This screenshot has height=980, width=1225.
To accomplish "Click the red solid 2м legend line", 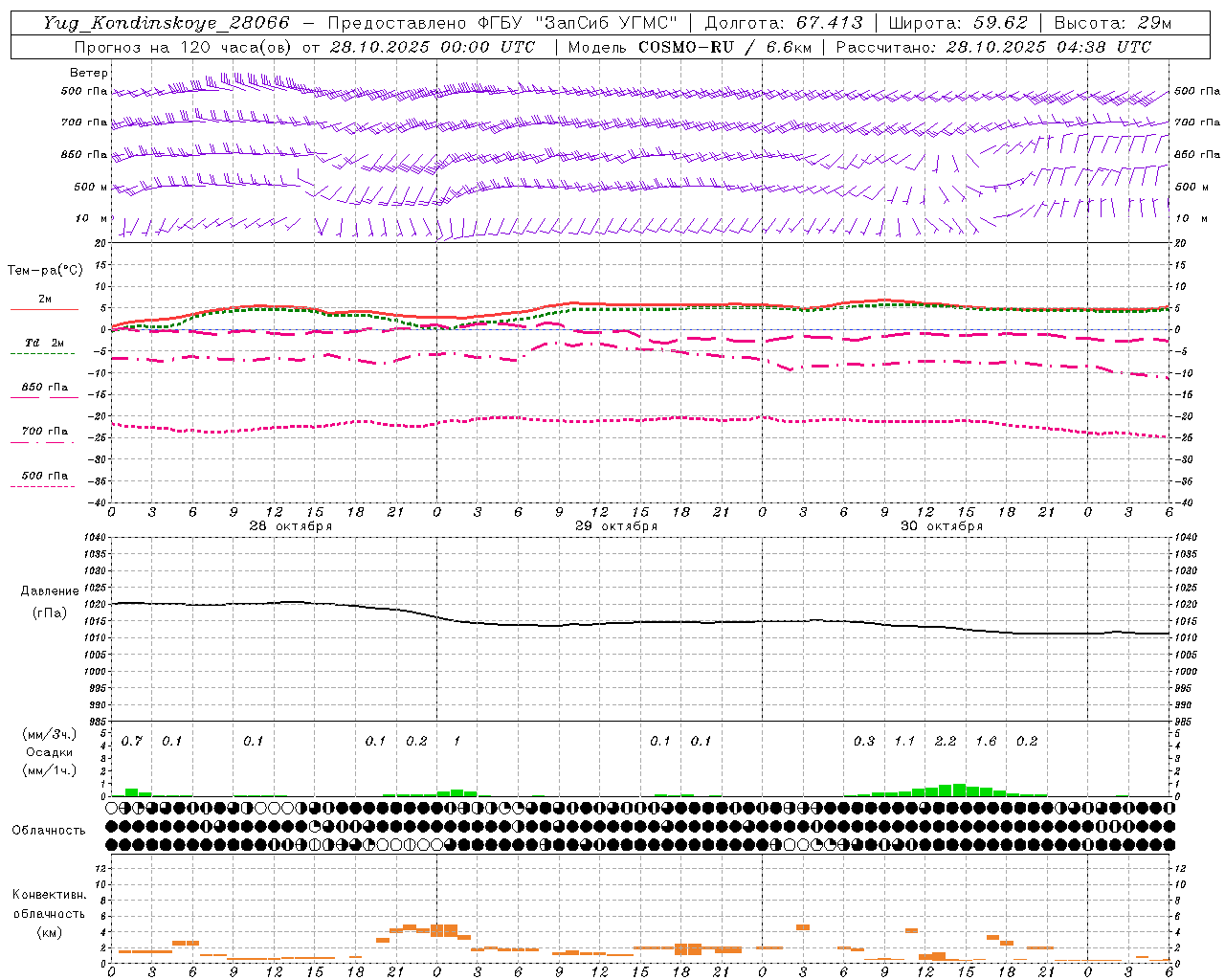I will pos(45,309).
